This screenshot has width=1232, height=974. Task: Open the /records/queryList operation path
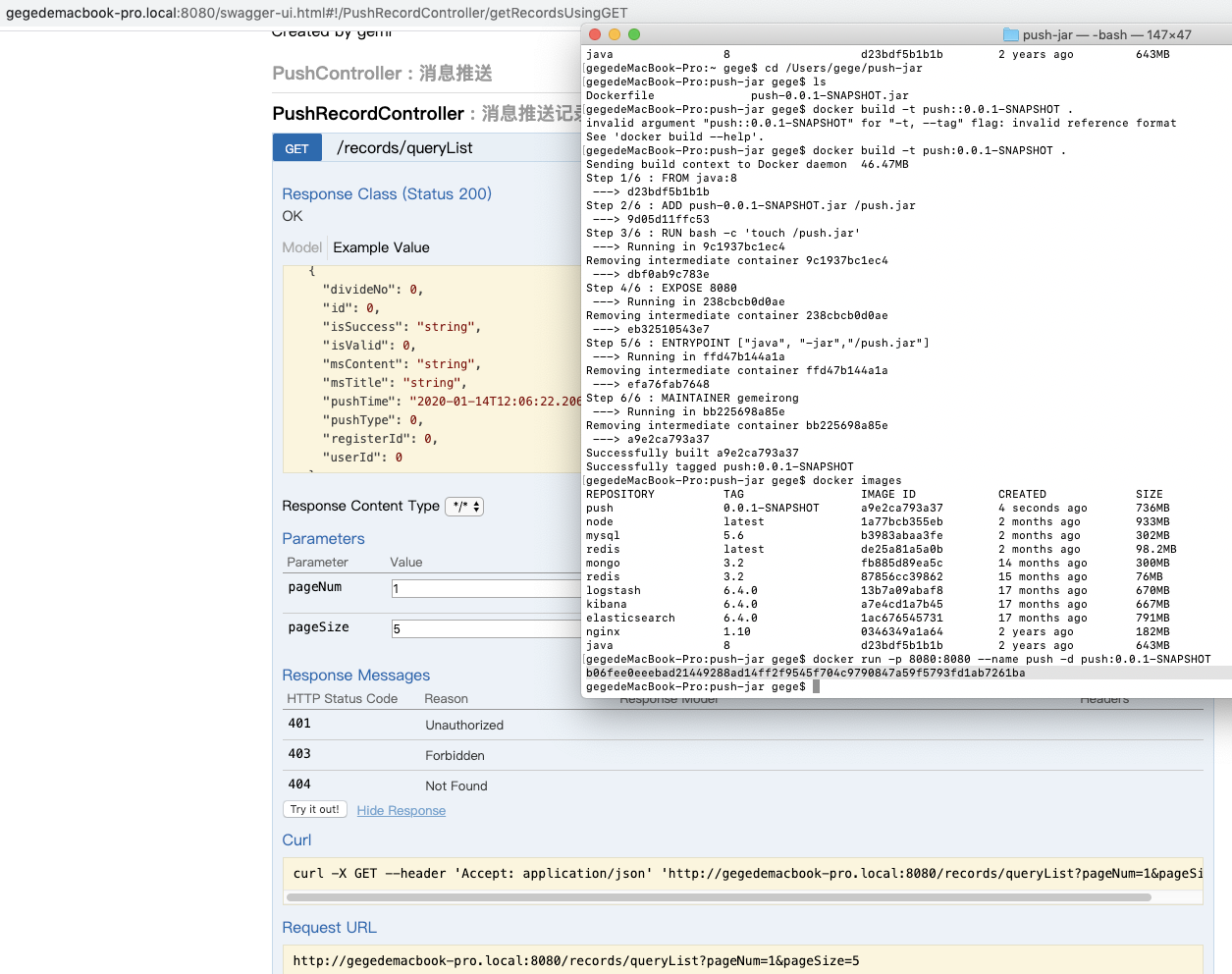[404, 148]
